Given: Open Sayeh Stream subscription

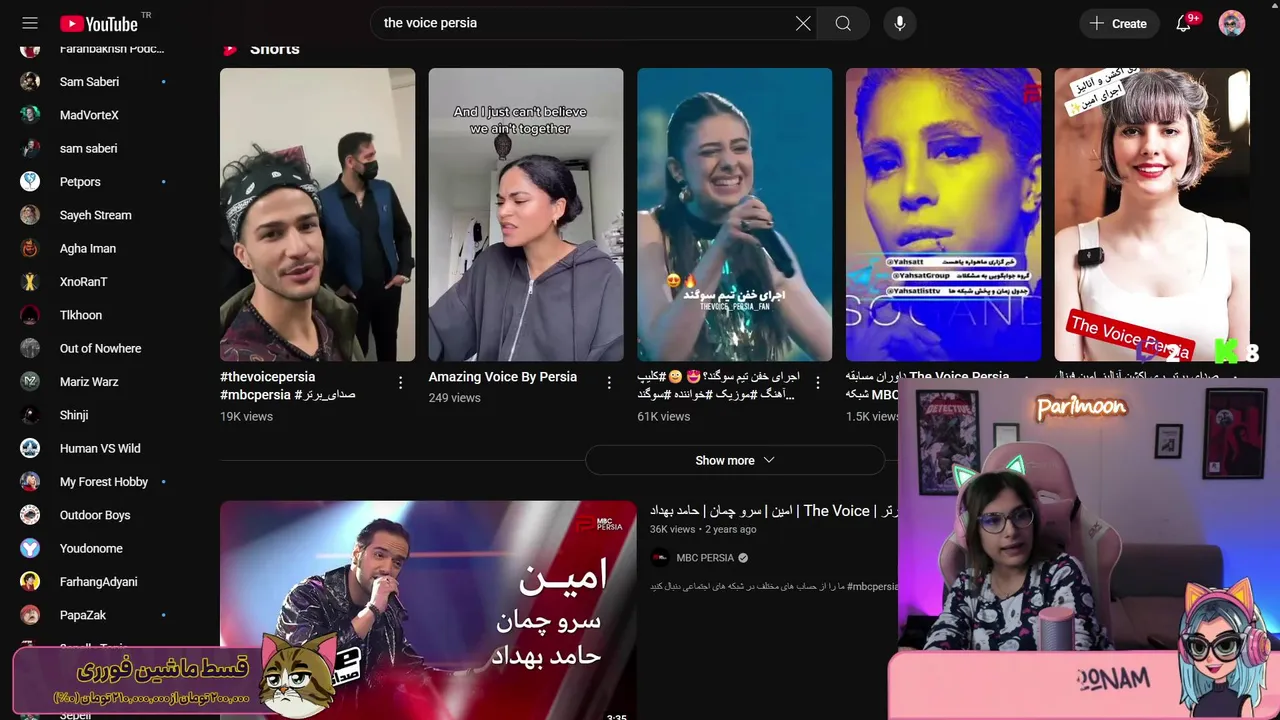Looking at the screenshot, I should [95, 215].
